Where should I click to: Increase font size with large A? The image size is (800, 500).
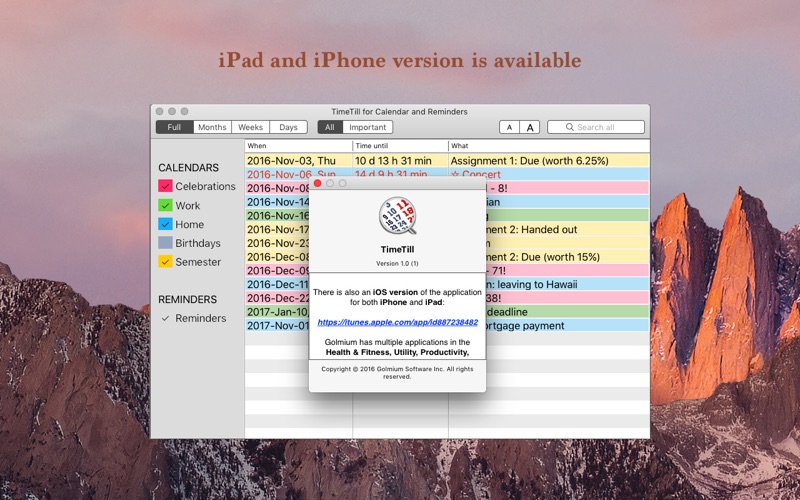coord(530,128)
